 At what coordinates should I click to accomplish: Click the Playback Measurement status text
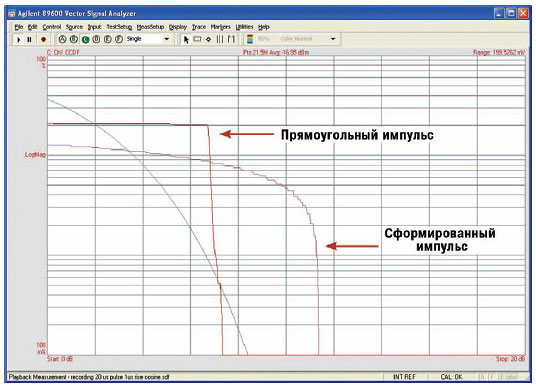click(x=89, y=377)
